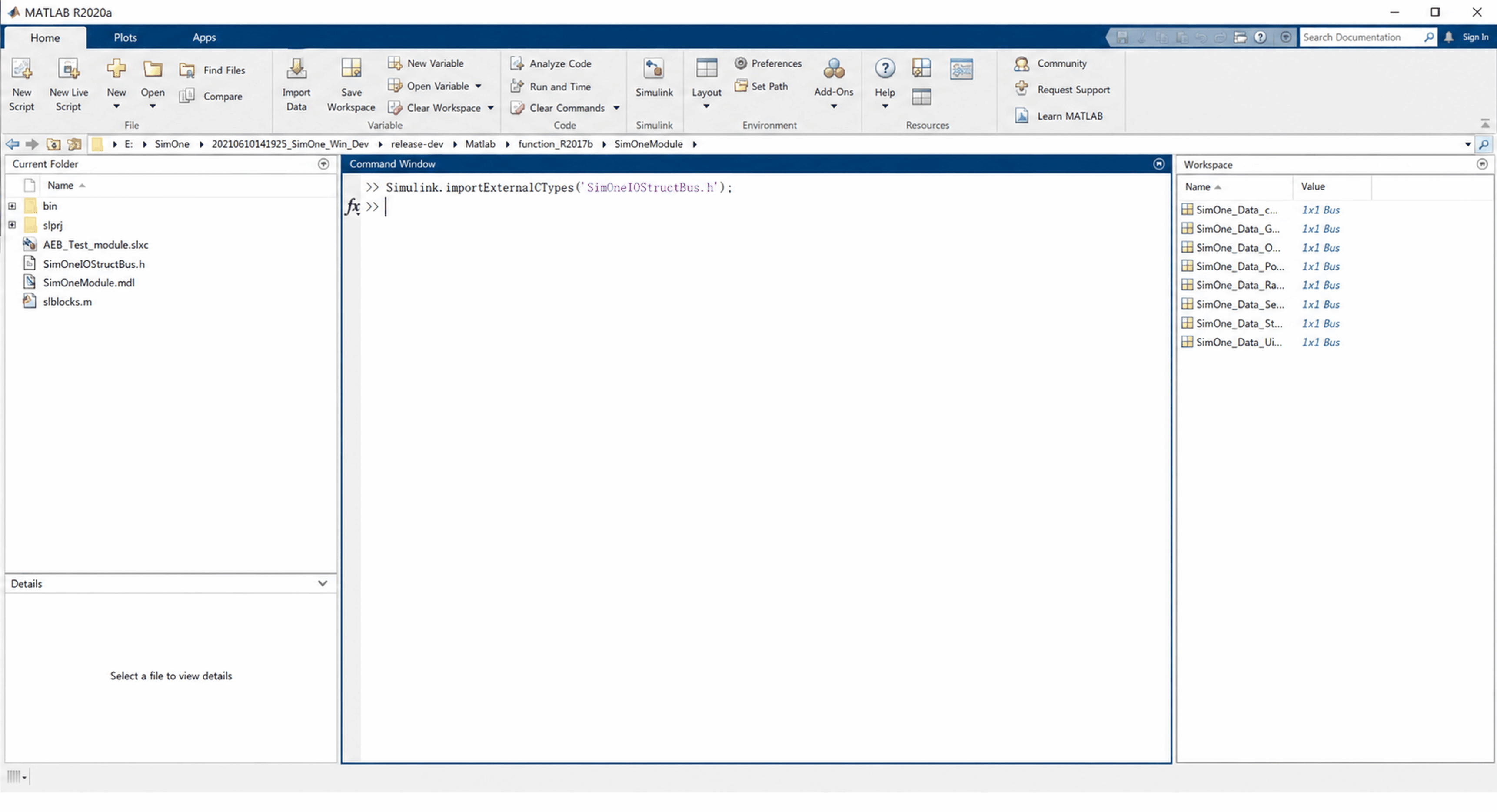Click the Find Files icon
This screenshot has width=1497, height=812.
(187, 70)
